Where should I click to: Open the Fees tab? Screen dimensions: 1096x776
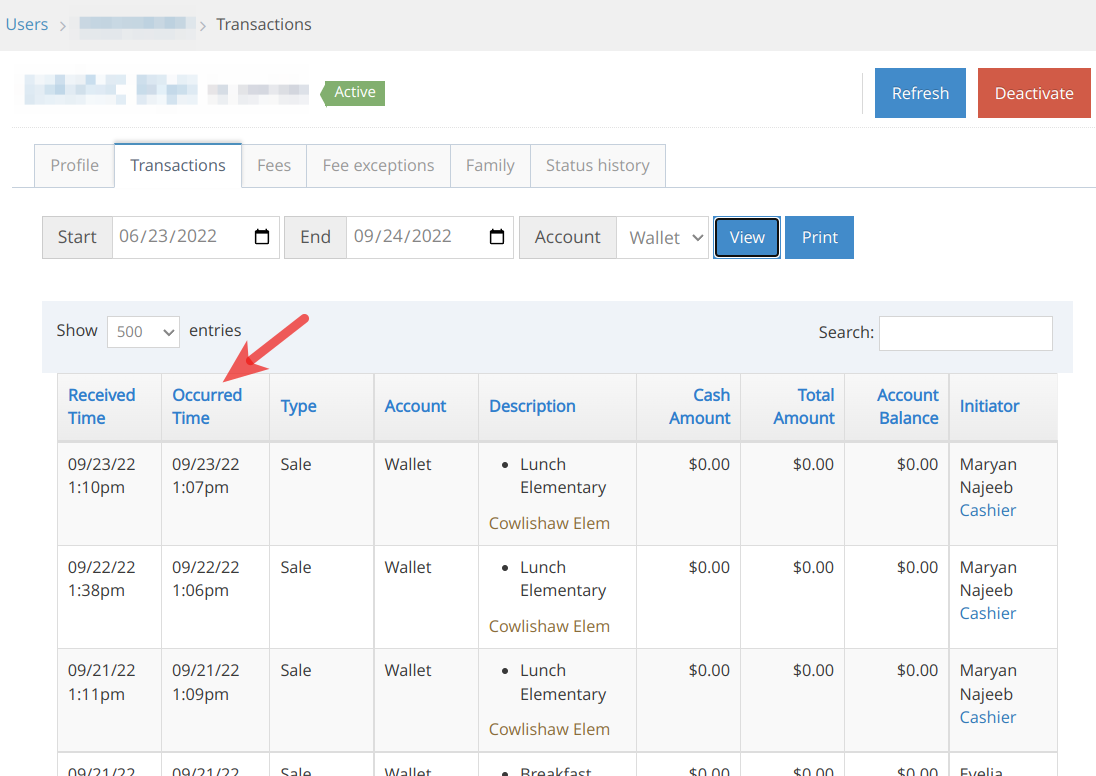click(274, 166)
